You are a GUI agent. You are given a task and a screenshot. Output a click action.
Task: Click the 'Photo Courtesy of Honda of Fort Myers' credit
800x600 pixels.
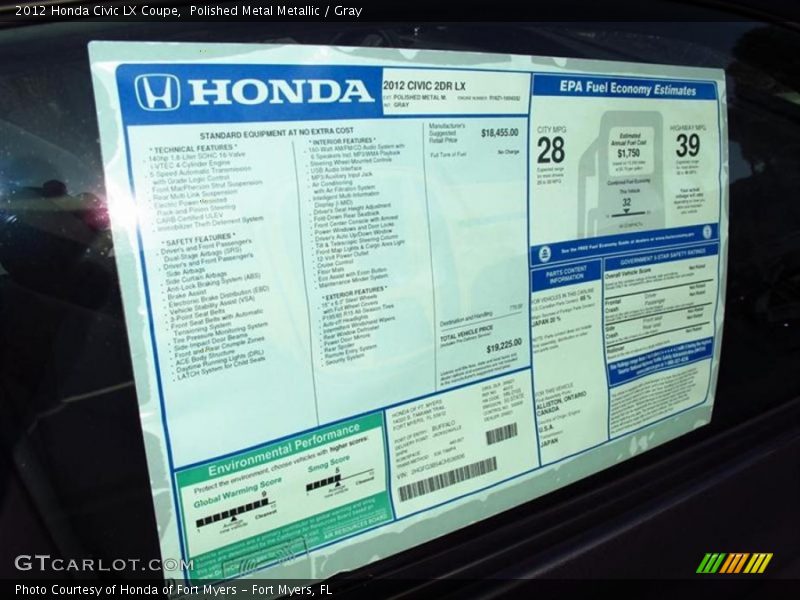126,590
